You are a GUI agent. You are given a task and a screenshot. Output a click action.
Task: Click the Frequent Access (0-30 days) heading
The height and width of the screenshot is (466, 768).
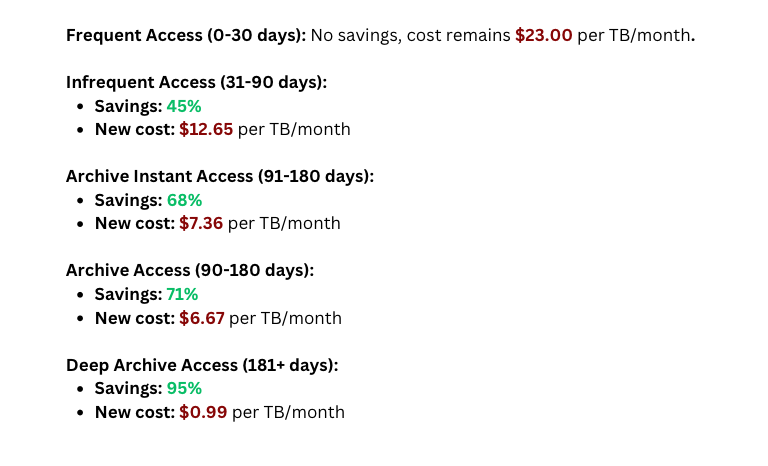point(186,36)
